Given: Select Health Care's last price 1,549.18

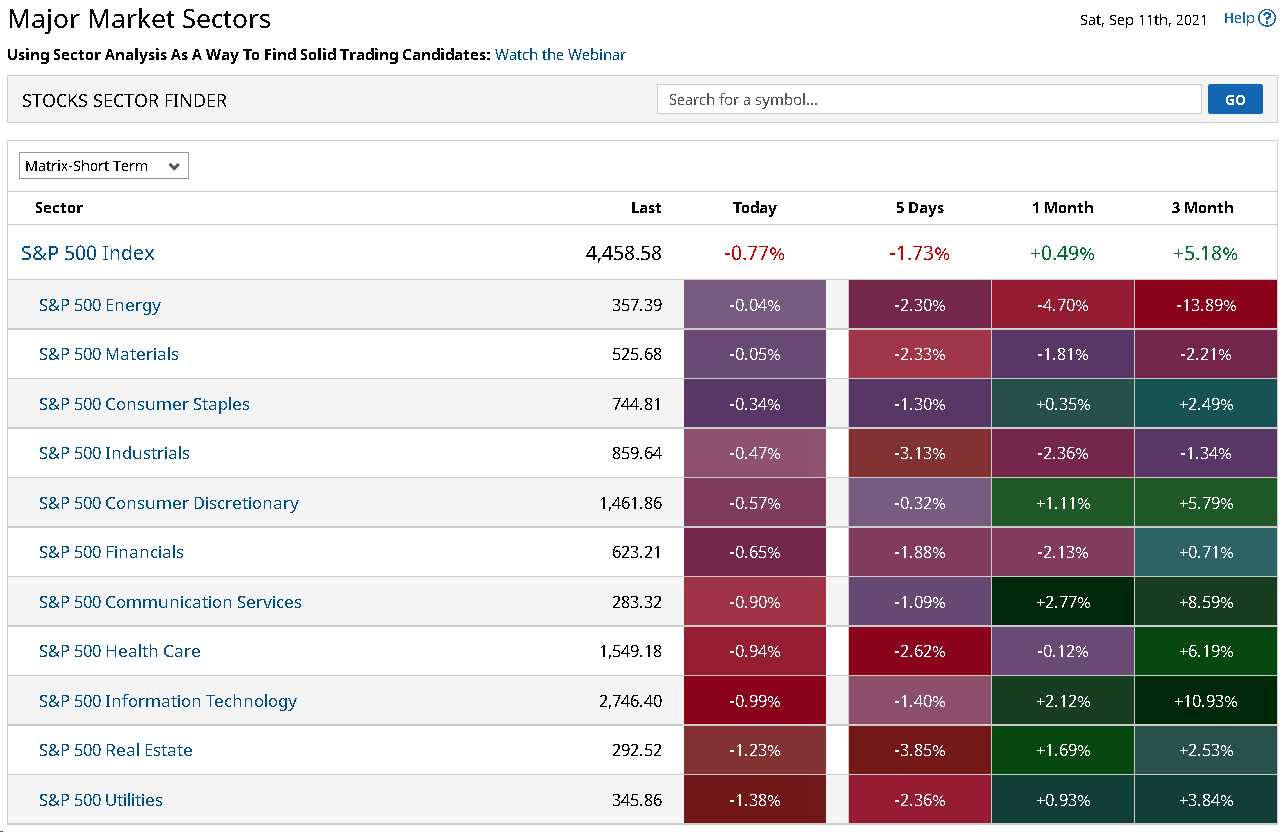Looking at the screenshot, I should [x=631, y=651].
